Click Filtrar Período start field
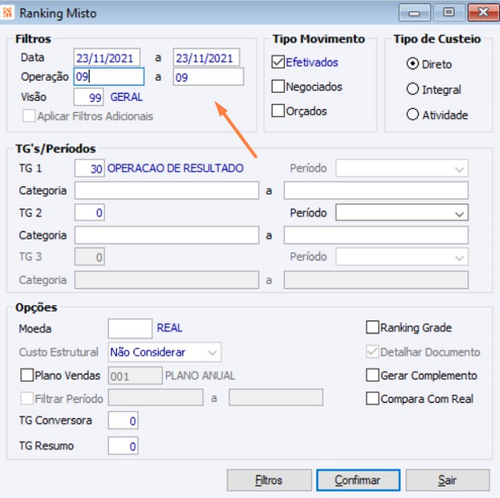 pyautogui.click(x=156, y=397)
